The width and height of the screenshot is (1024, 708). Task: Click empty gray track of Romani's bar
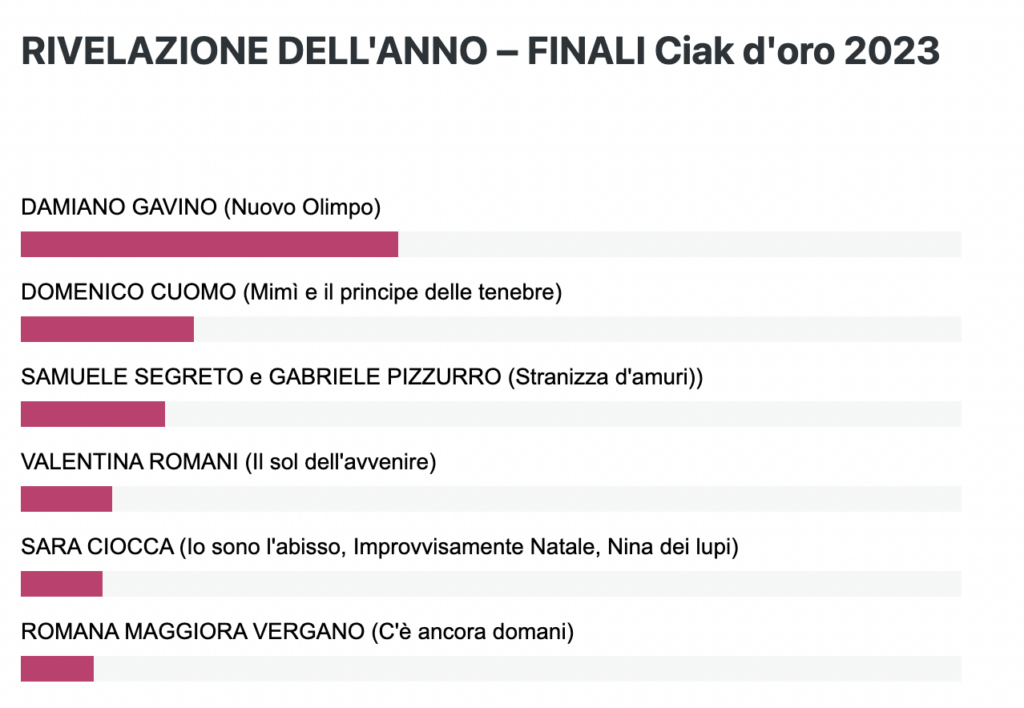[536, 499]
